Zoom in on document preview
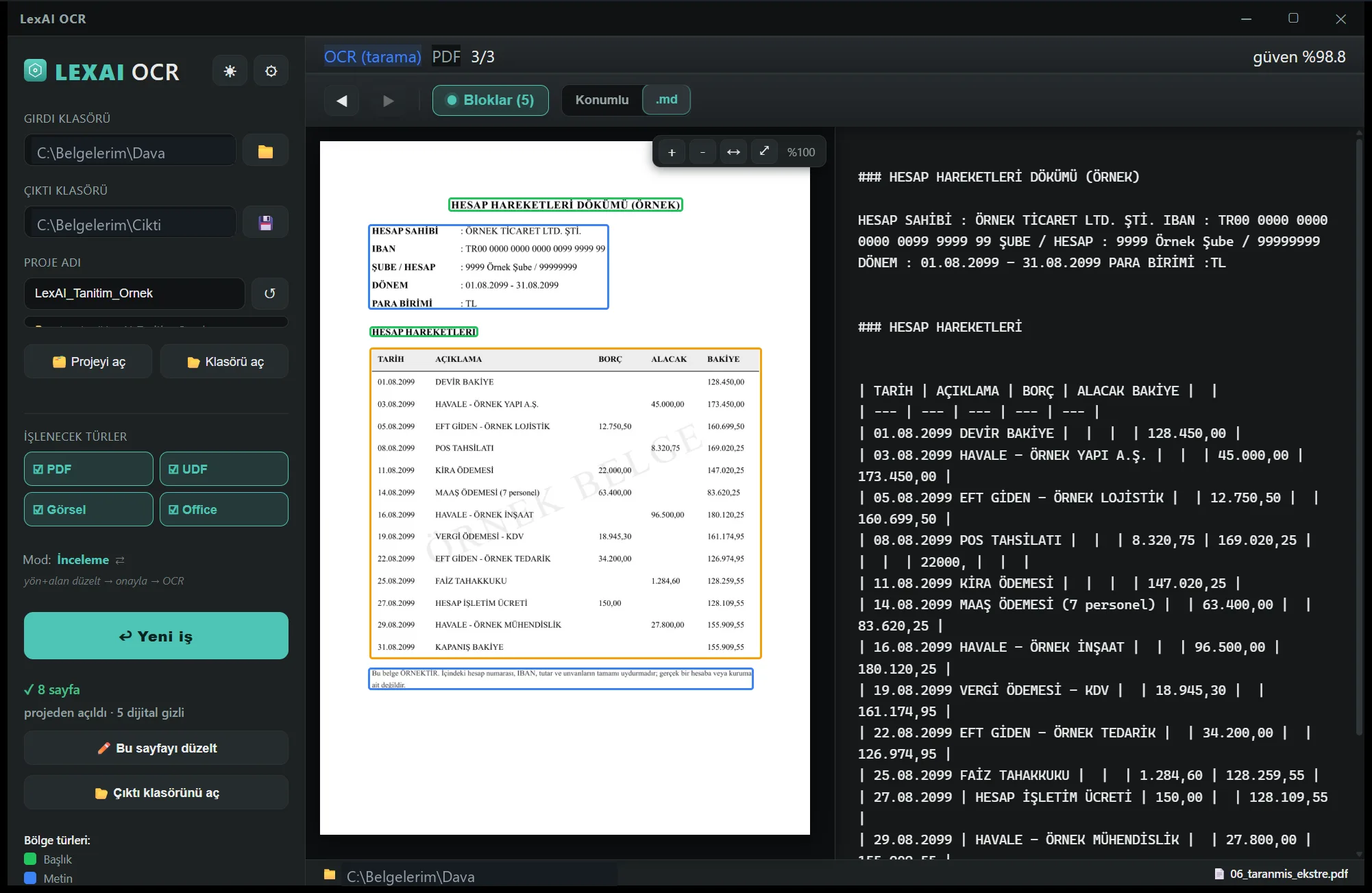The height and width of the screenshot is (893, 1372). (672, 152)
